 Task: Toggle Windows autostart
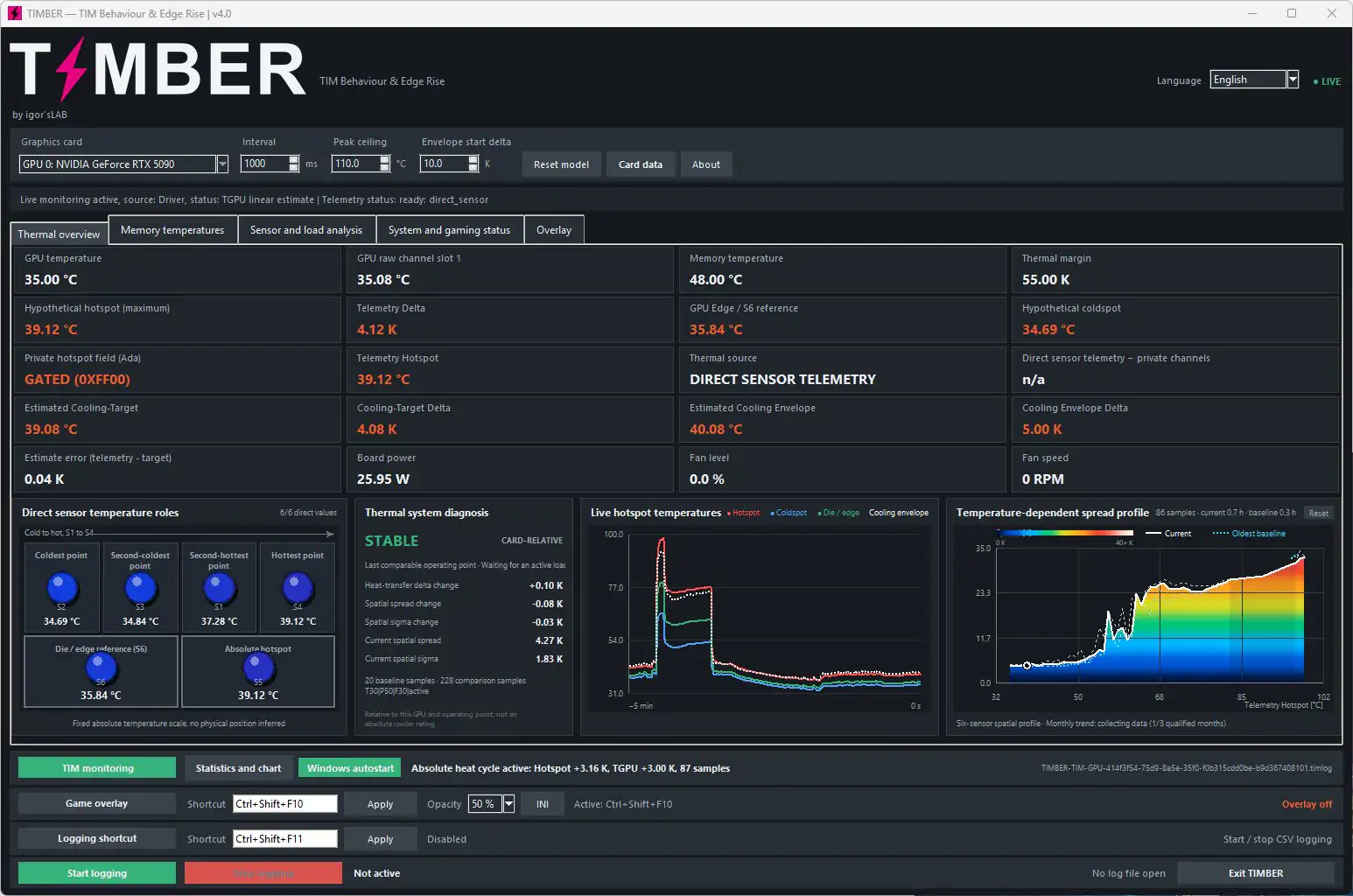point(350,768)
